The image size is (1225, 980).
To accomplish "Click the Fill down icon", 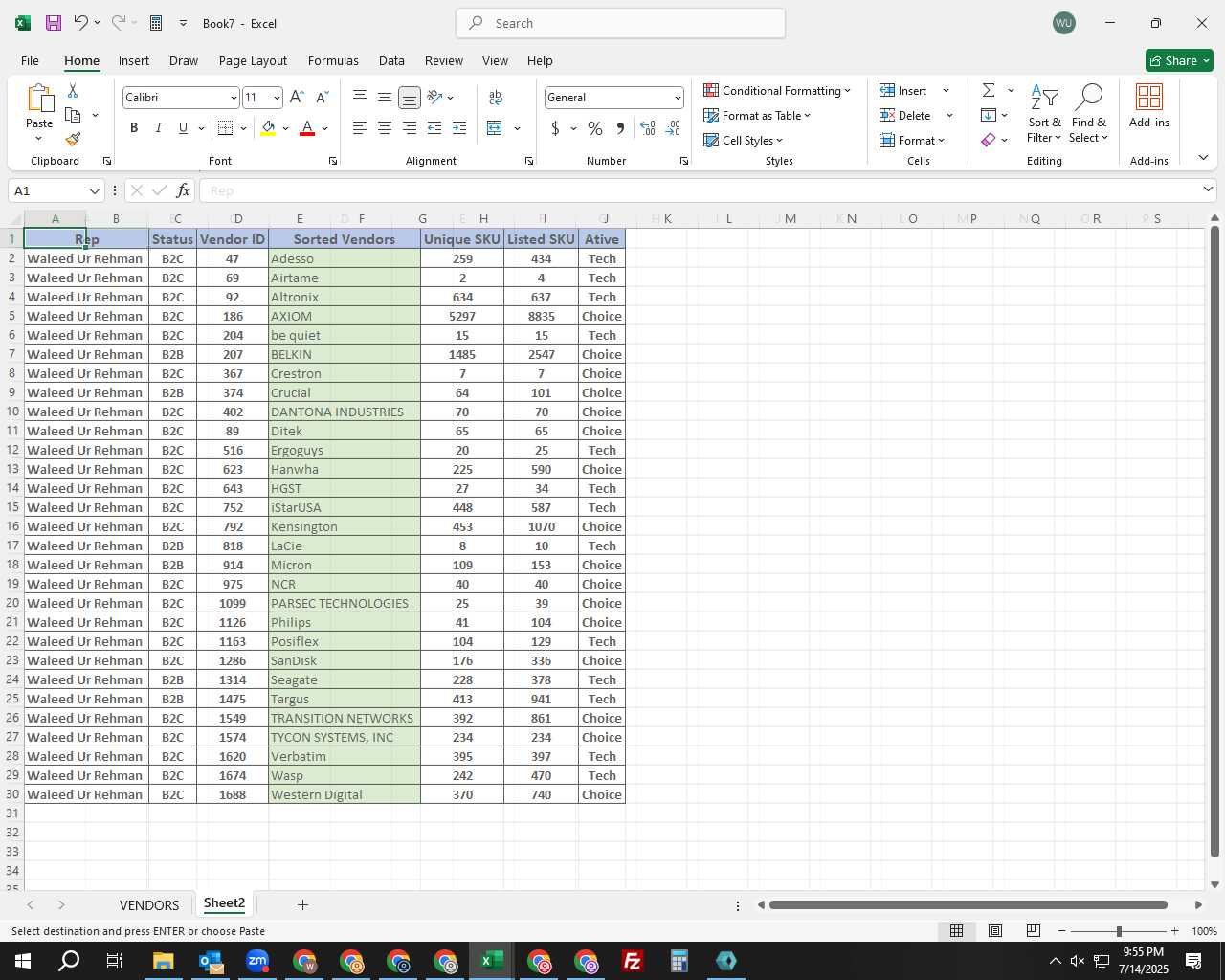I will coord(989,115).
